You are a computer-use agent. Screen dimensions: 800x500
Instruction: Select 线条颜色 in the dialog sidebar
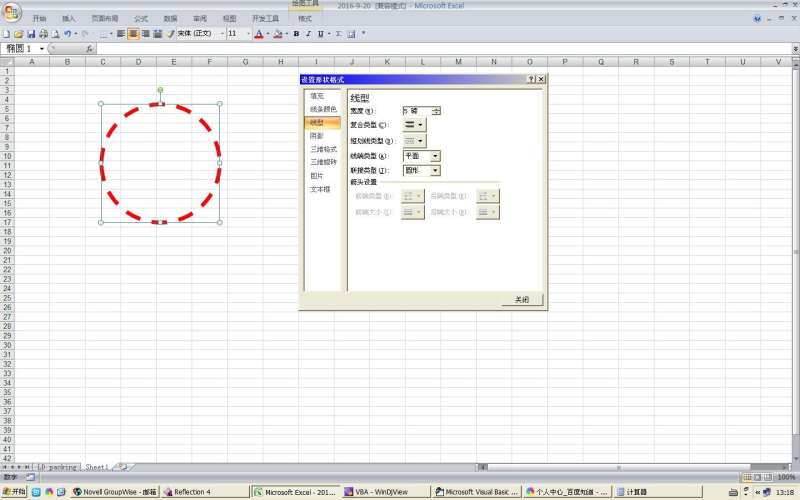(323, 109)
